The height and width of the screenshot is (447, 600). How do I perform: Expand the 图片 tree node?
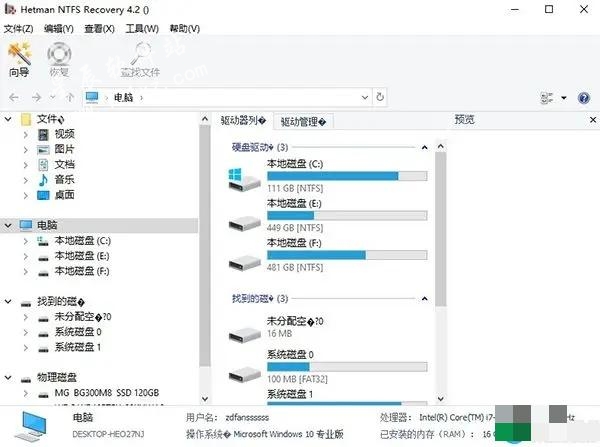click(26, 150)
